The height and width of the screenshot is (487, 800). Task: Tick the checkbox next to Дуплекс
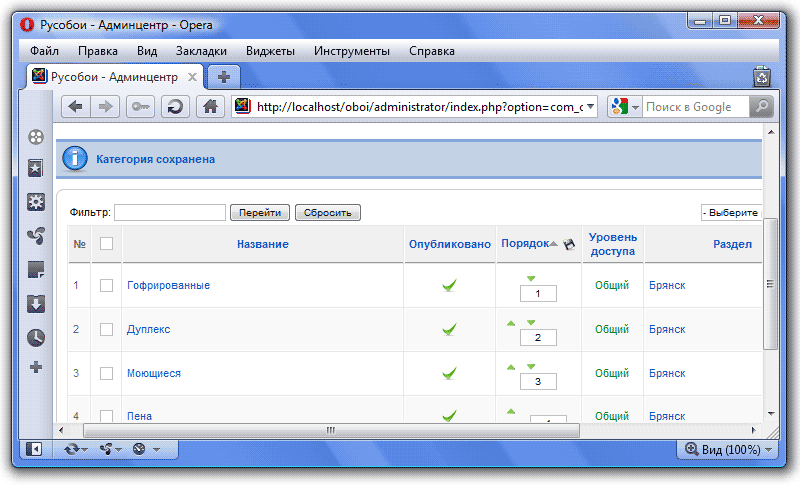[107, 329]
